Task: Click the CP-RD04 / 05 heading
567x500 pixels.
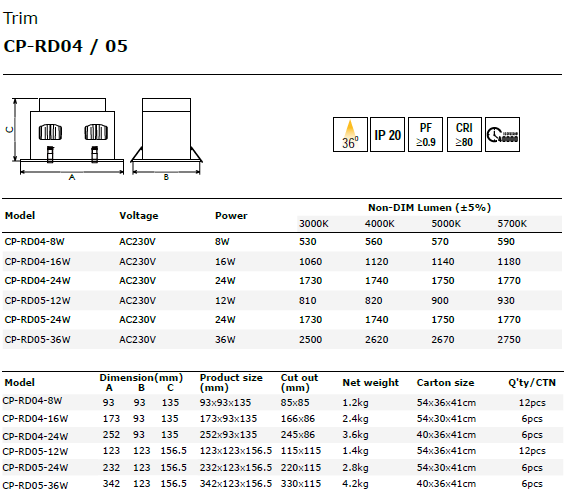Action: [x=65, y=46]
